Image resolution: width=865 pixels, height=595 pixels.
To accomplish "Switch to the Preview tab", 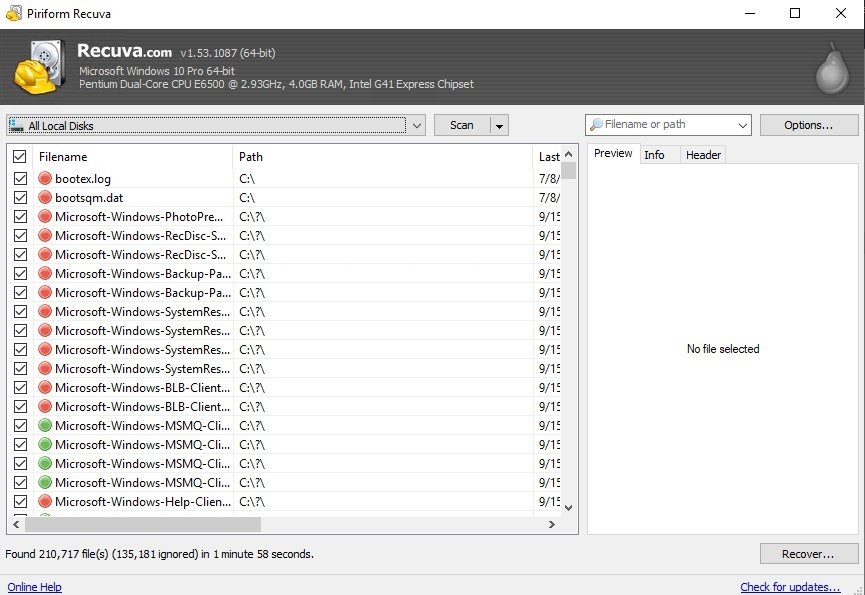I will pos(613,153).
